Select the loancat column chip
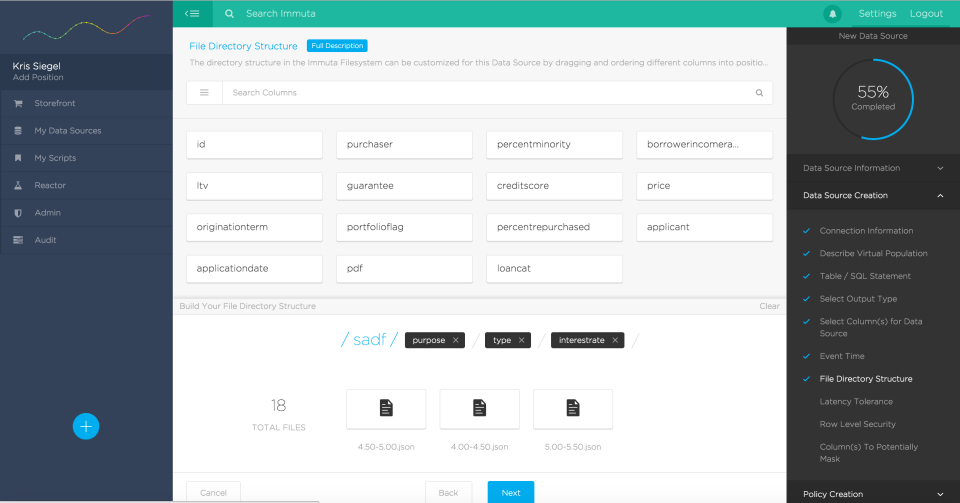The height and width of the screenshot is (503, 960). [x=554, y=269]
